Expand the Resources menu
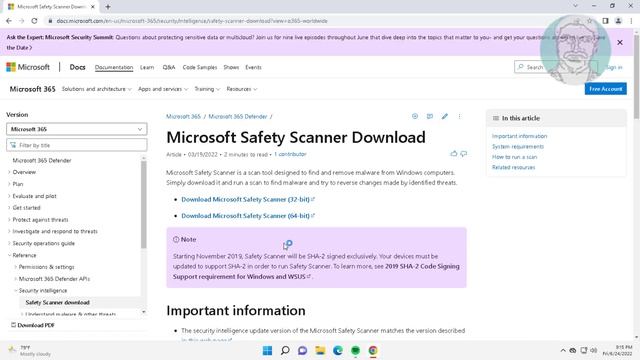640x360 pixels. point(242,89)
